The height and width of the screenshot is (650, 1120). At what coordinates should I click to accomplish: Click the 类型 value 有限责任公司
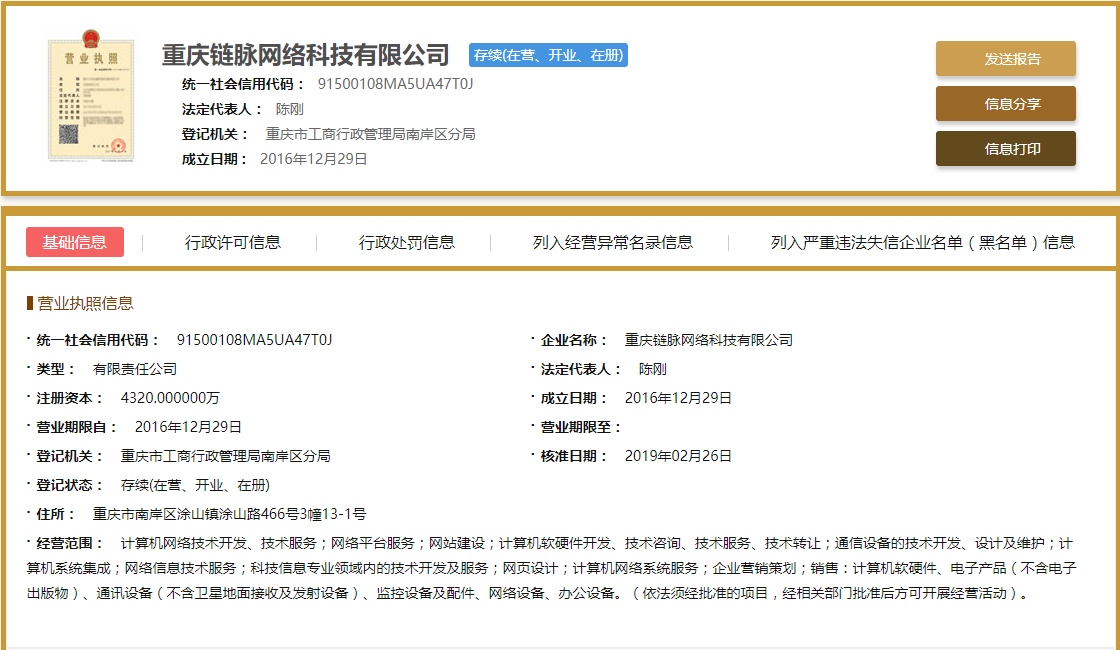tap(135, 369)
